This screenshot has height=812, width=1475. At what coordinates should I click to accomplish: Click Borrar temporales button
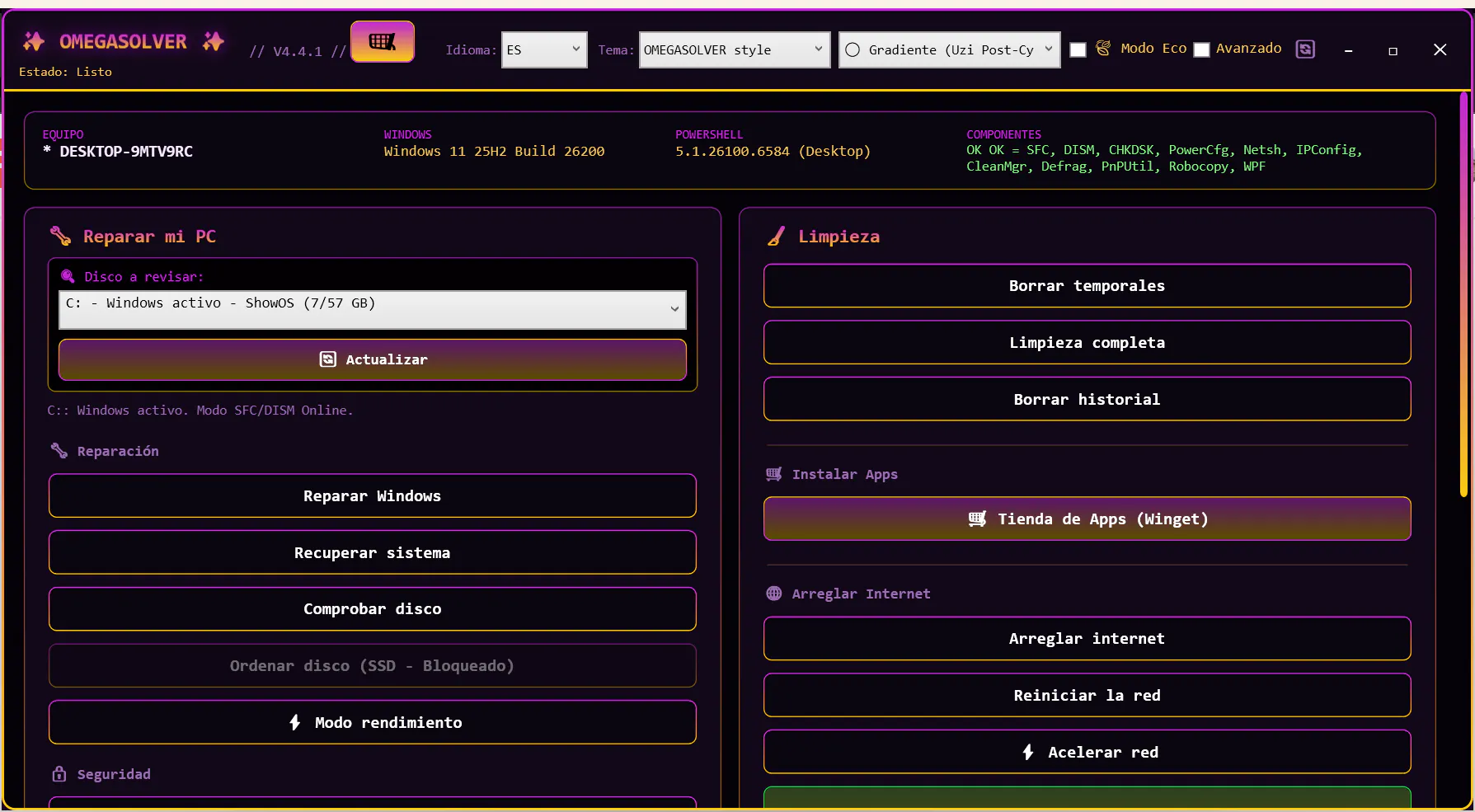coord(1087,286)
